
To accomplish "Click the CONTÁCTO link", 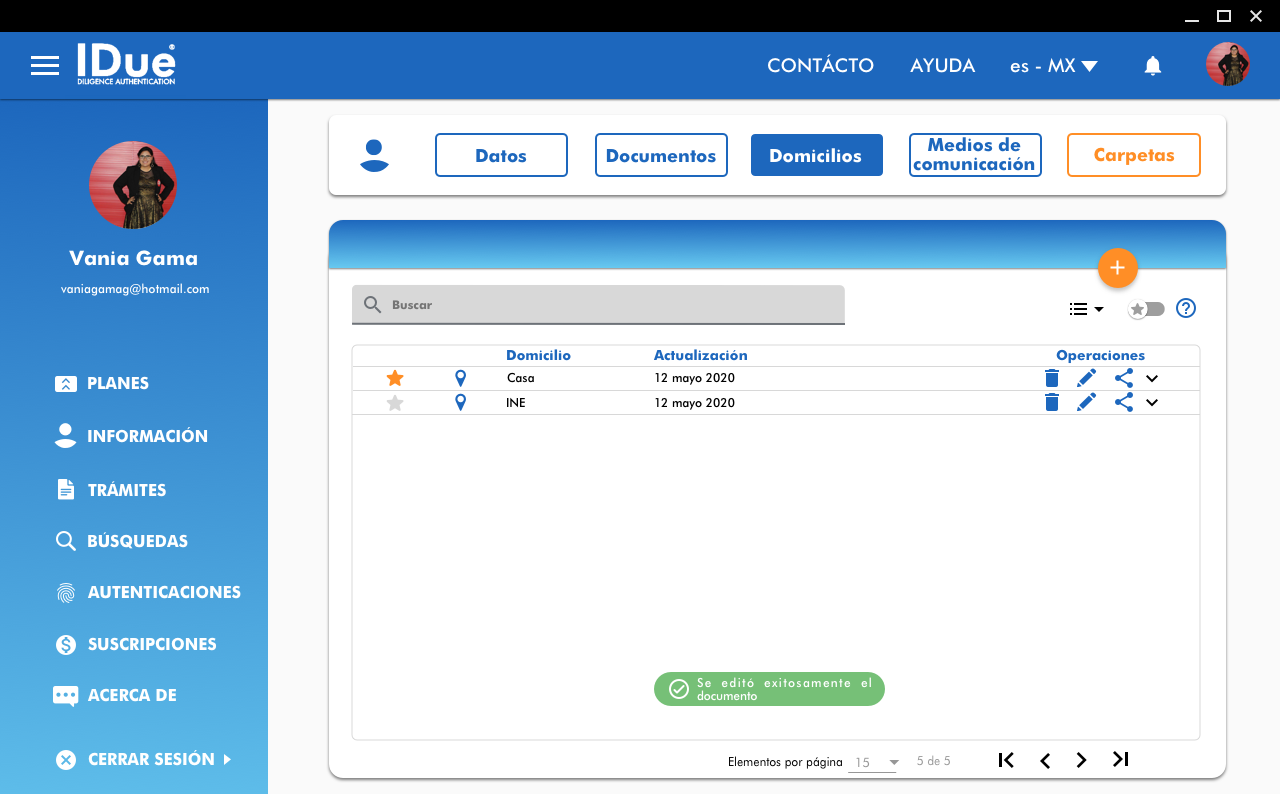I will pyautogui.click(x=820, y=66).
